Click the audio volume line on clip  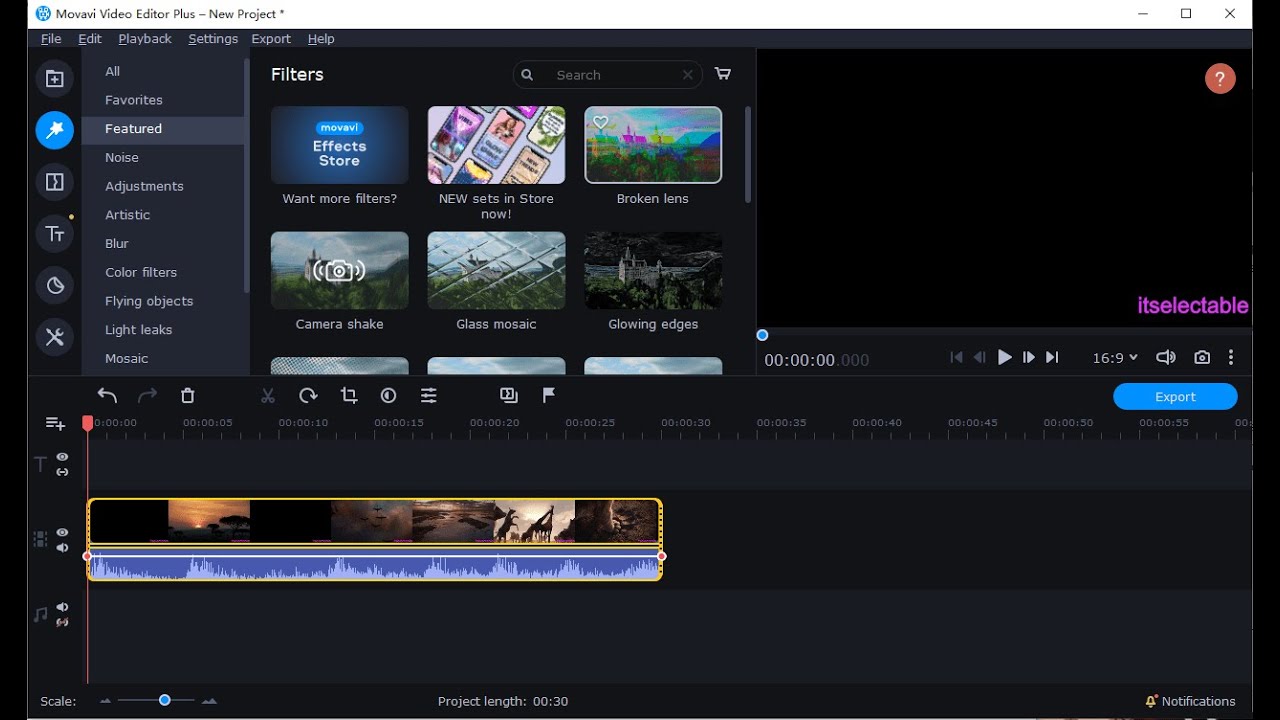pos(374,556)
